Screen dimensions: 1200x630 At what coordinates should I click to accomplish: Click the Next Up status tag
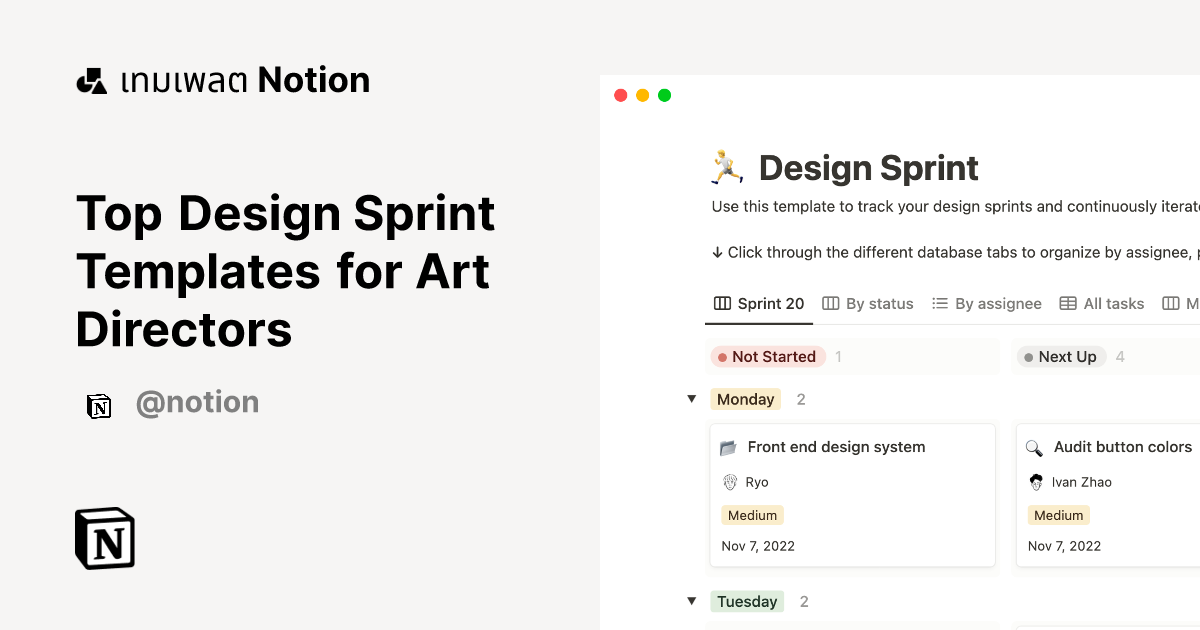[1060, 357]
